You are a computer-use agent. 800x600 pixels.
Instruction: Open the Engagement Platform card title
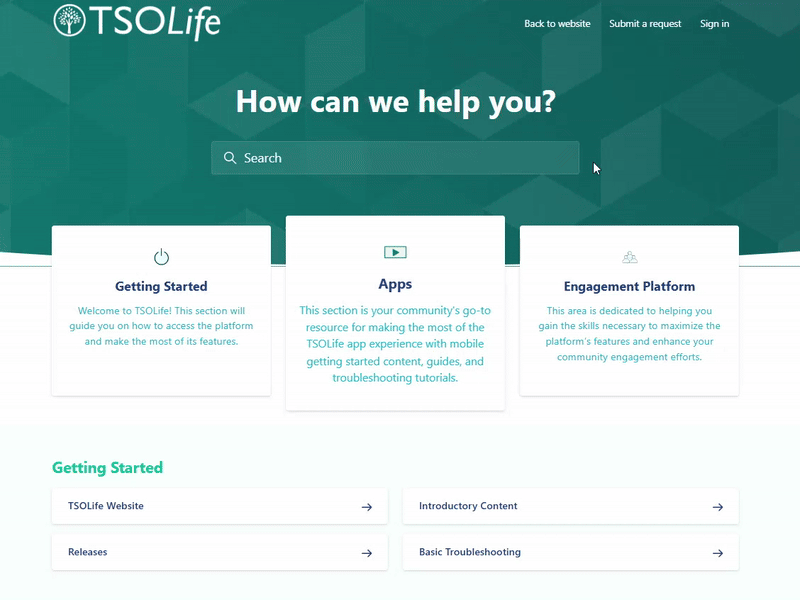pyautogui.click(x=629, y=286)
